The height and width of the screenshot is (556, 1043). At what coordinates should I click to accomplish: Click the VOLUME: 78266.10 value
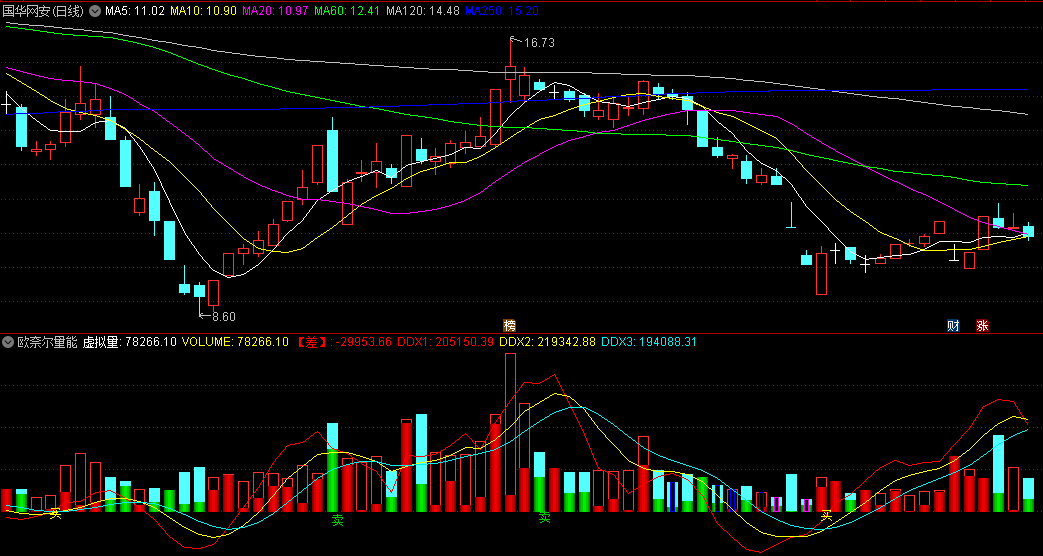(x=235, y=343)
